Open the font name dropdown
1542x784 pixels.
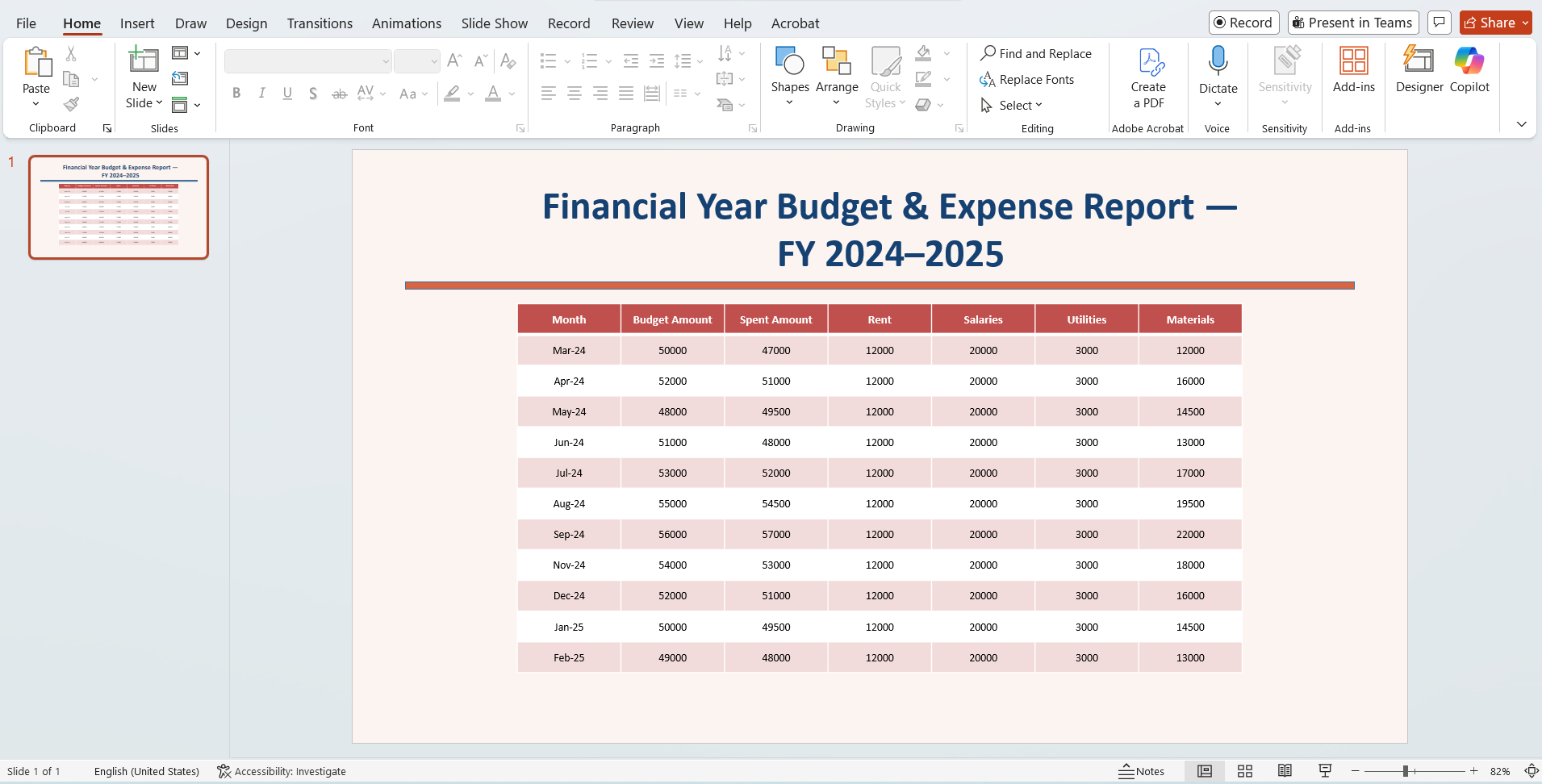(x=386, y=61)
